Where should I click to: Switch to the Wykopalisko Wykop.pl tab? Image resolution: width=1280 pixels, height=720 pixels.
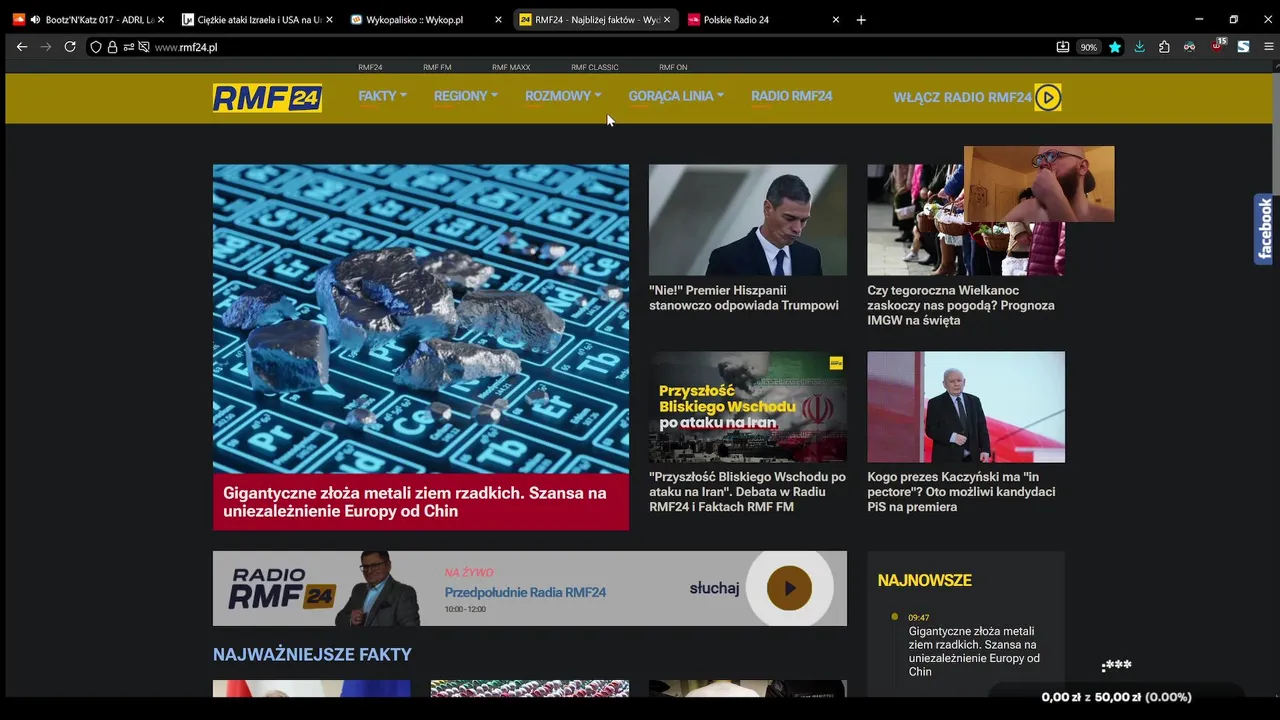426,20
